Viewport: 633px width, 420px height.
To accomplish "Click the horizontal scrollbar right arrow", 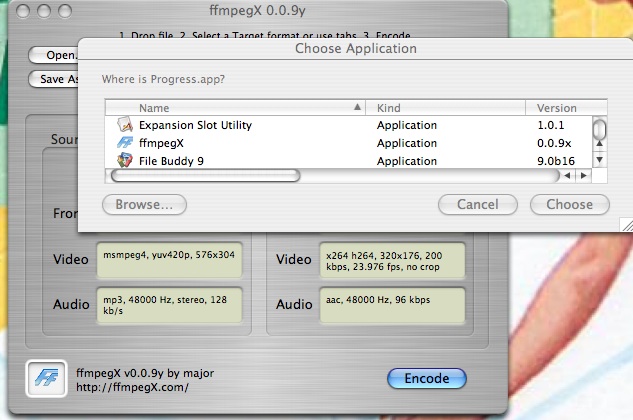I will coord(583,175).
